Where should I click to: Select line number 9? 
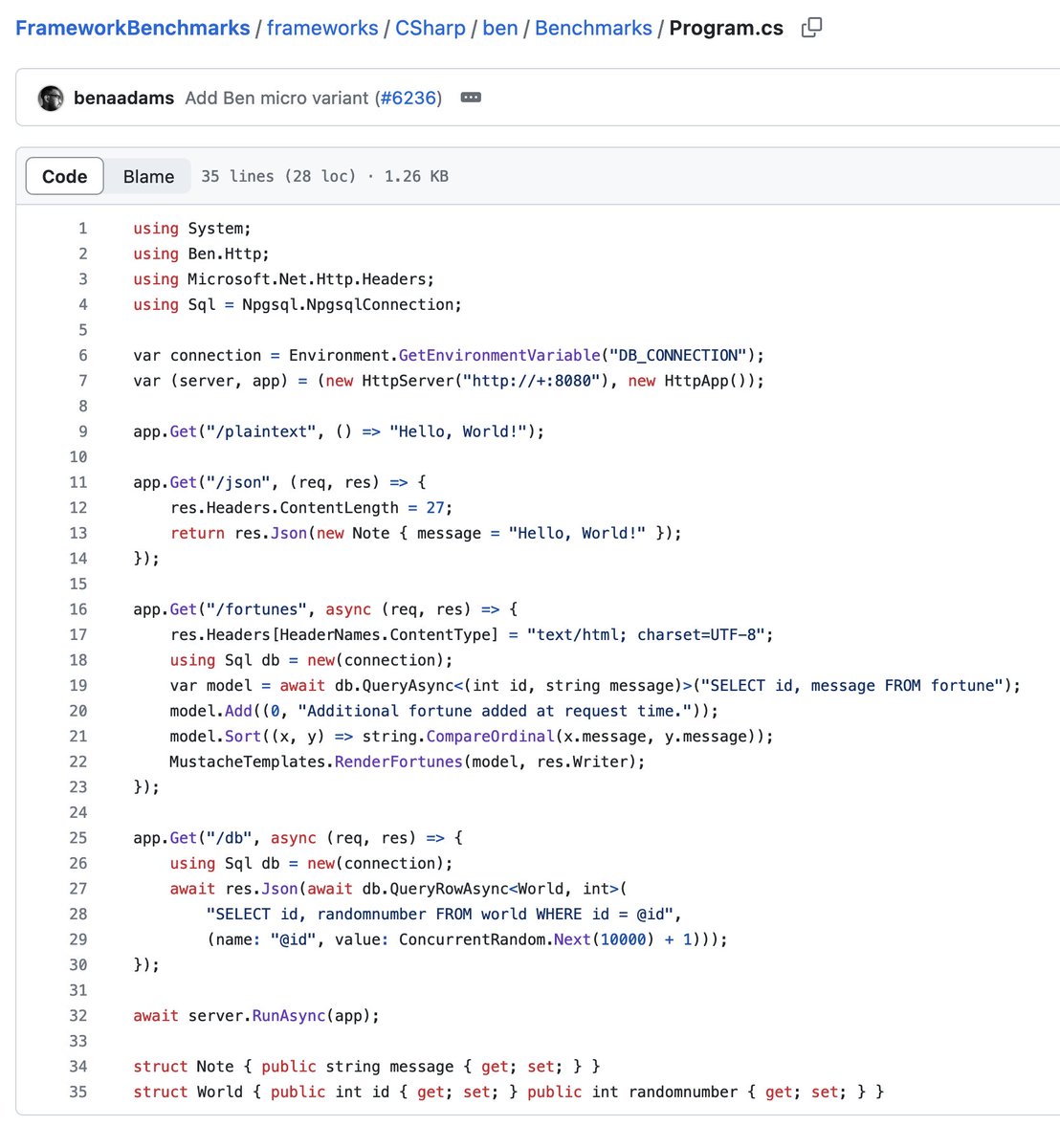pyautogui.click(x=82, y=431)
